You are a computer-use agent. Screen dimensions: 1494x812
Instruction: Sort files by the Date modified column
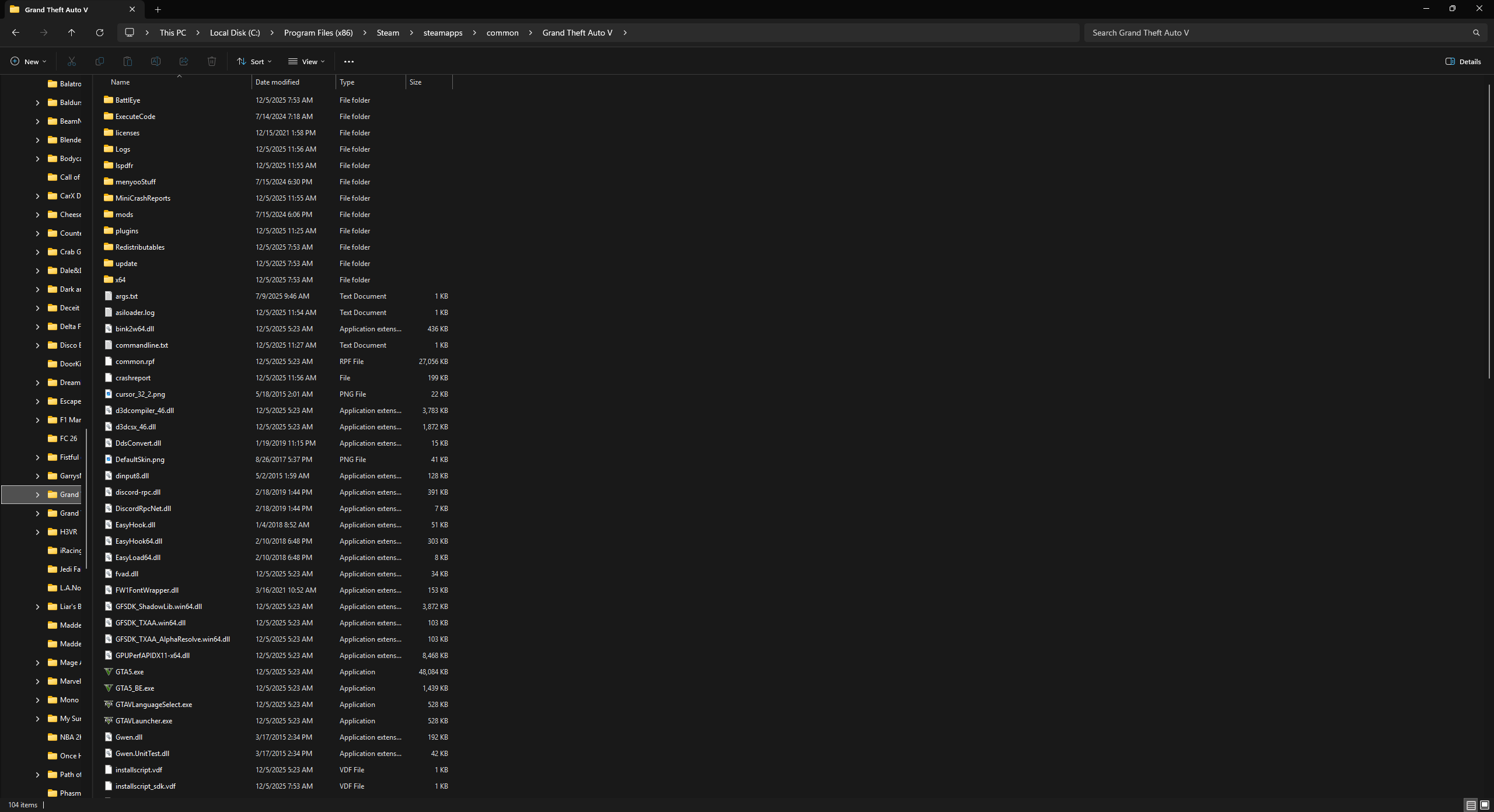coord(277,82)
